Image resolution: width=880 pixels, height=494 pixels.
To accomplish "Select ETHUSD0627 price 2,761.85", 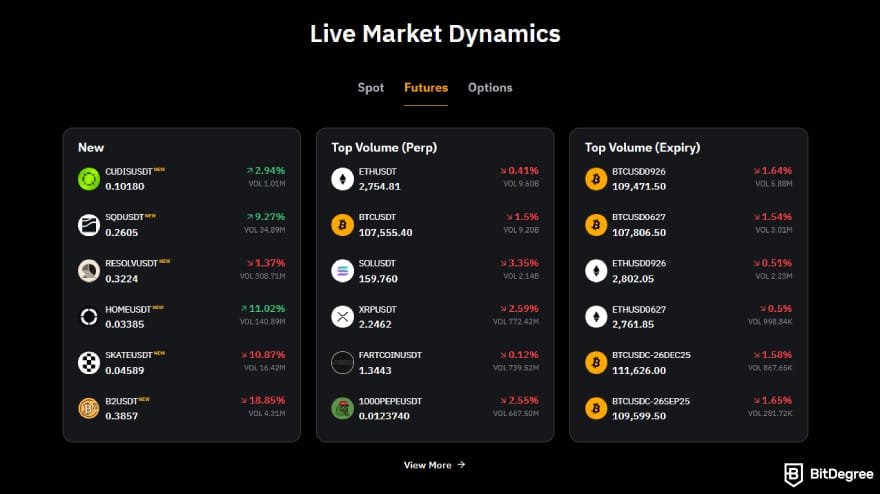I will point(632,324).
